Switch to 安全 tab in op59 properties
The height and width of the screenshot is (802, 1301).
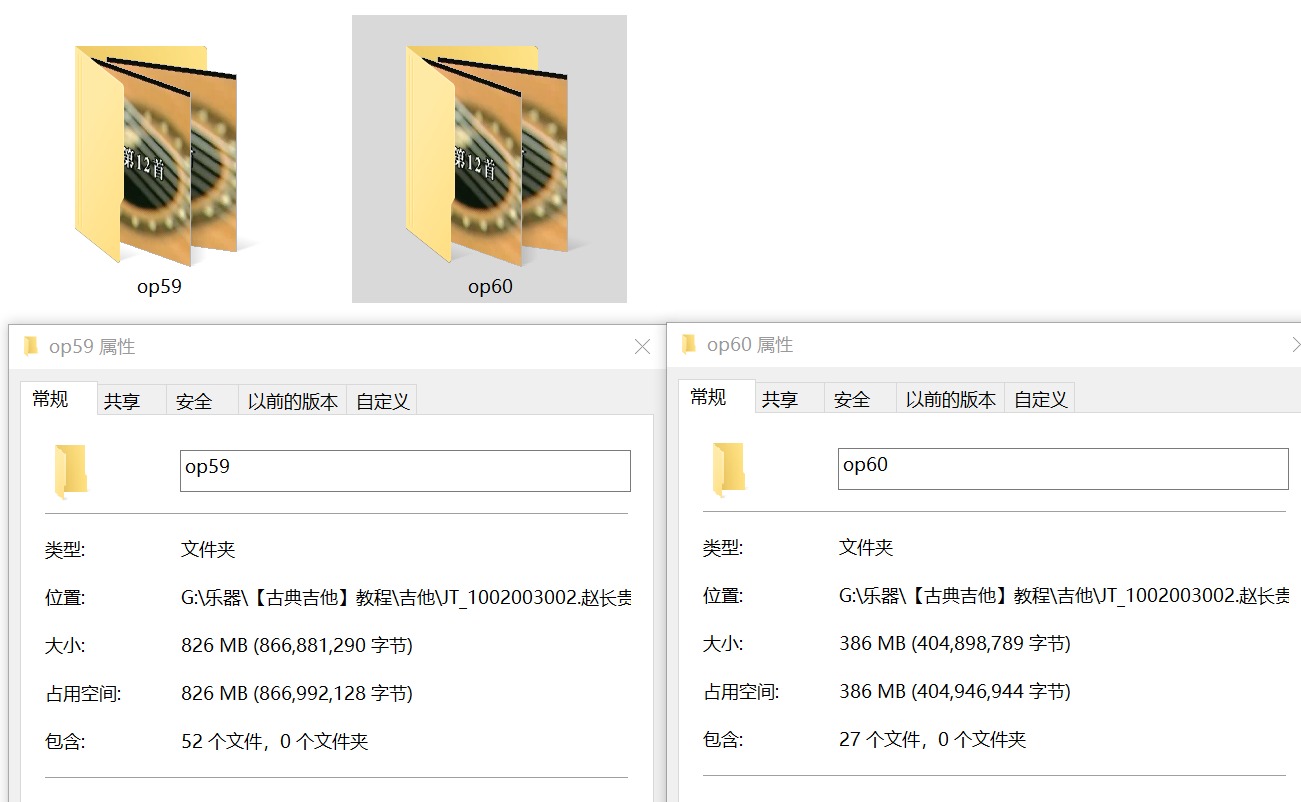[x=194, y=402]
